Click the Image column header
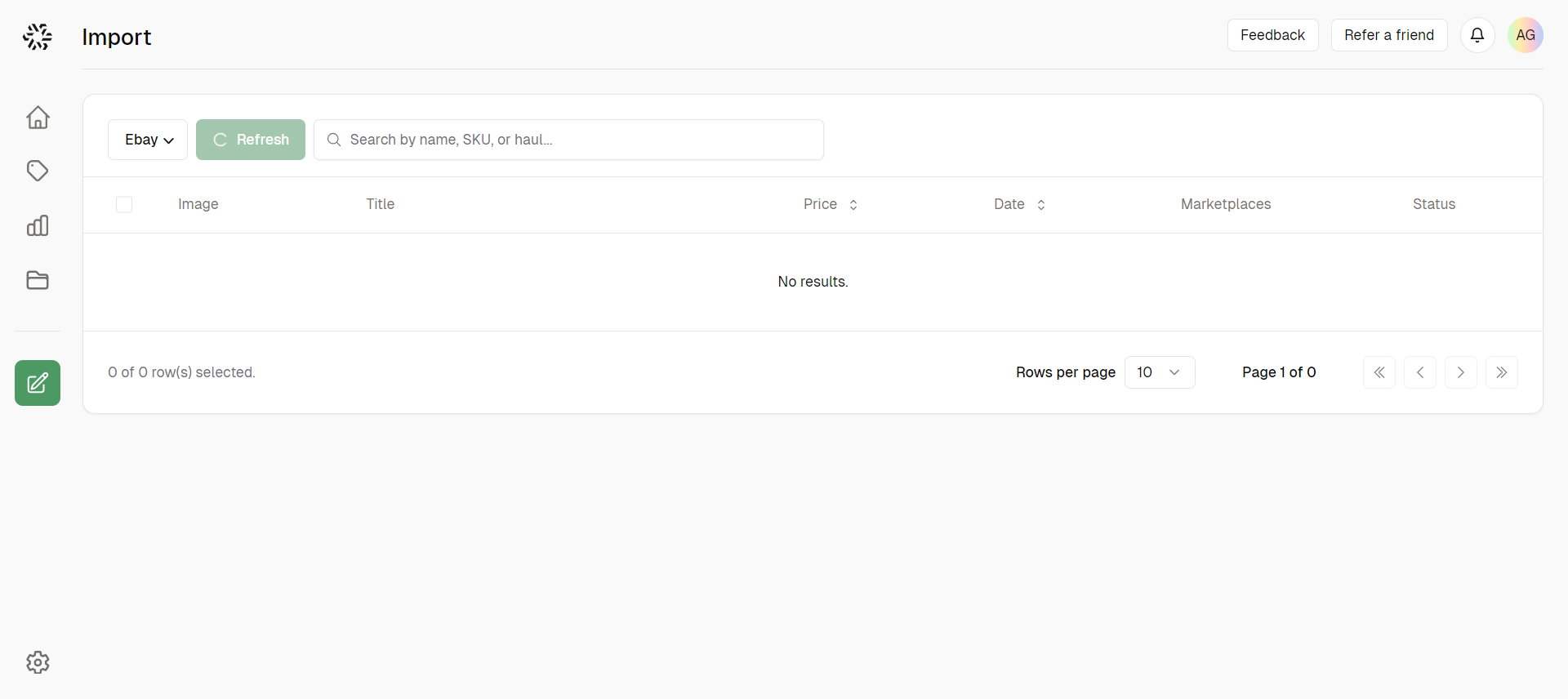This screenshot has height=699, width=1568. pyautogui.click(x=198, y=204)
